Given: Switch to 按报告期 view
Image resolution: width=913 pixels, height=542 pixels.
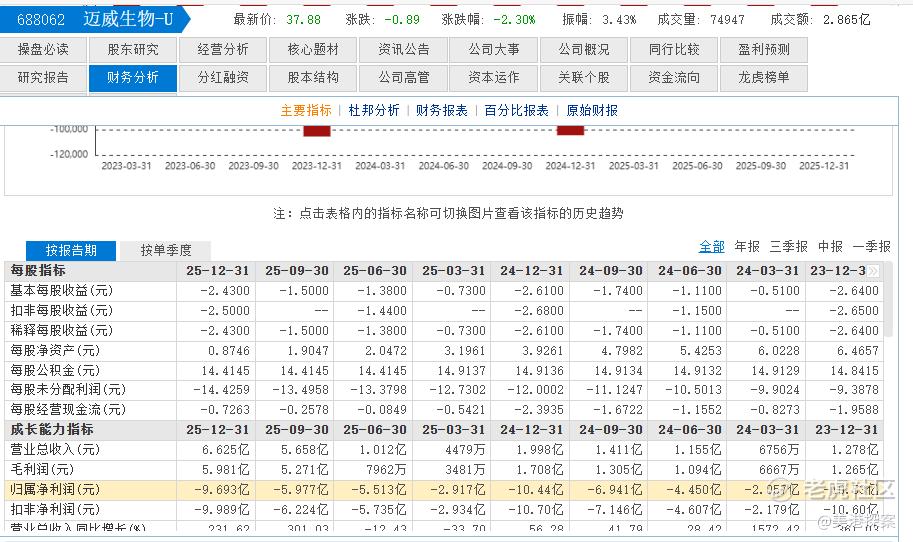Looking at the screenshot, I should tap(71, 250).
